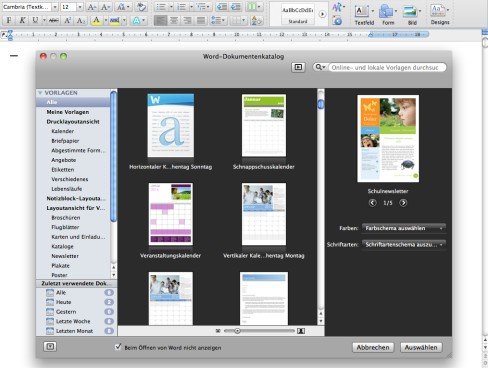This screenshot has height=368, width=488.
Task: Toggle bold formatting (F button)
Action: [x=9, y=20]
